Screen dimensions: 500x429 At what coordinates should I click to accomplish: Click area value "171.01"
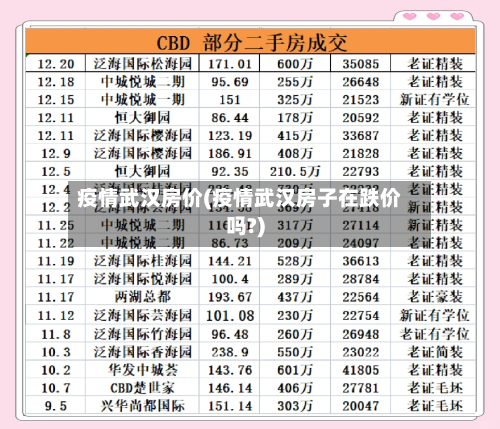pos(230,64)
